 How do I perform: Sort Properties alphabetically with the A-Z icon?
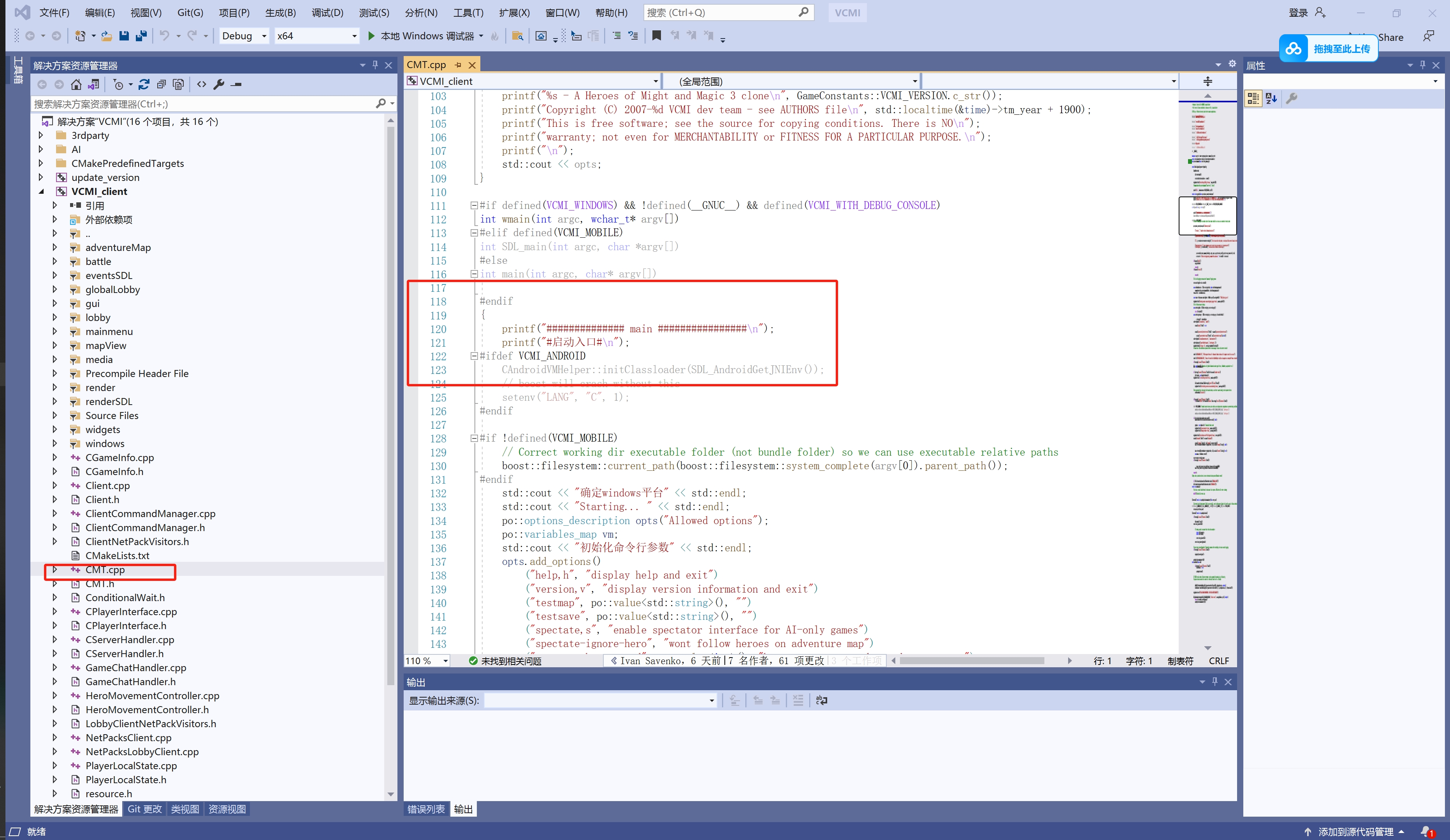pyautogui.click(x=1272, y=99)
